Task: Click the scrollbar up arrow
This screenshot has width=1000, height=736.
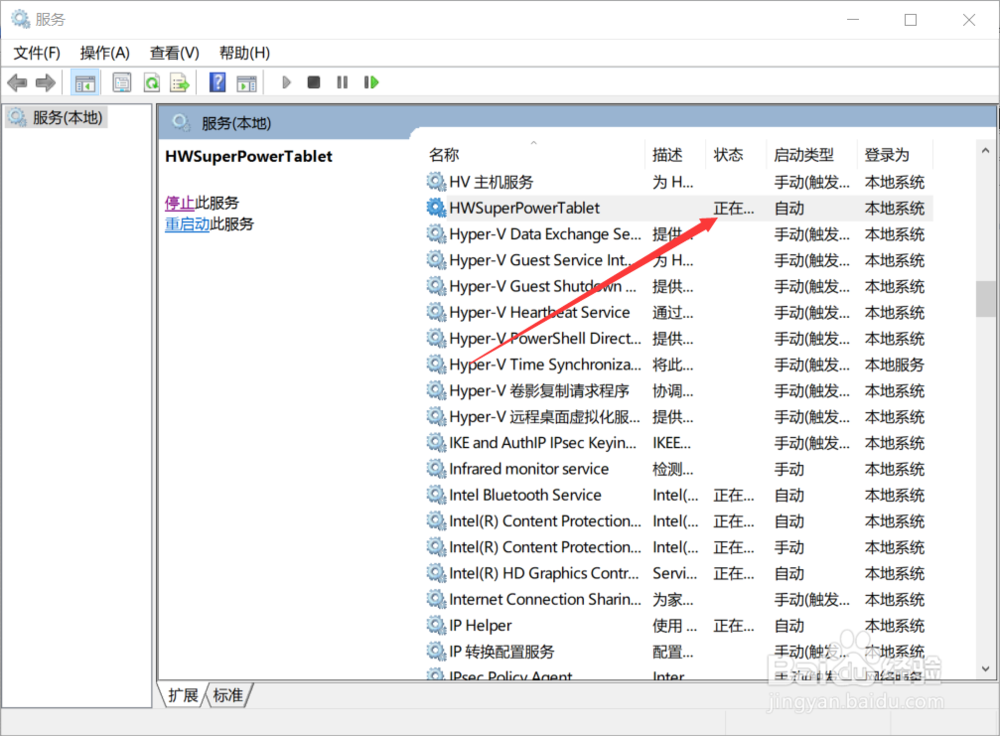Action: (985, 151)
